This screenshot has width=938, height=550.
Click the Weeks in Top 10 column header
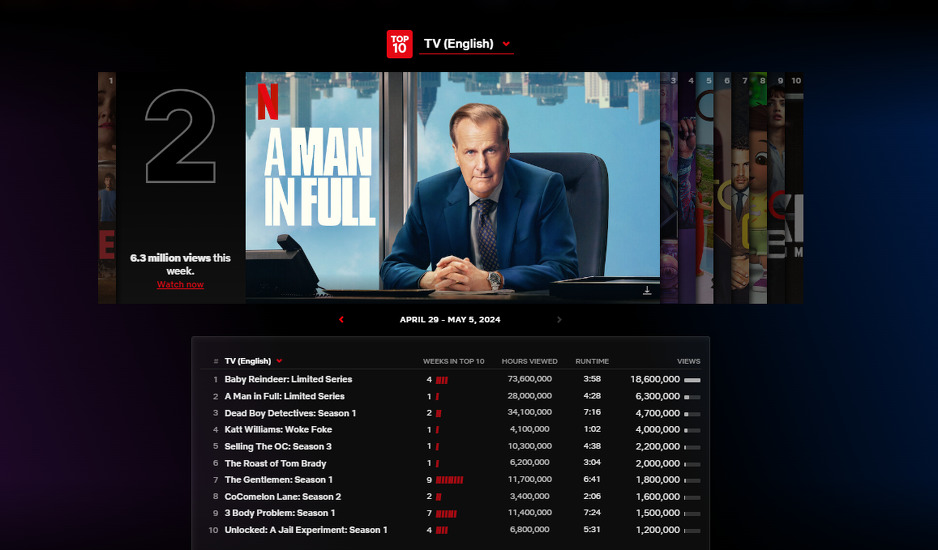coord(453,361)
